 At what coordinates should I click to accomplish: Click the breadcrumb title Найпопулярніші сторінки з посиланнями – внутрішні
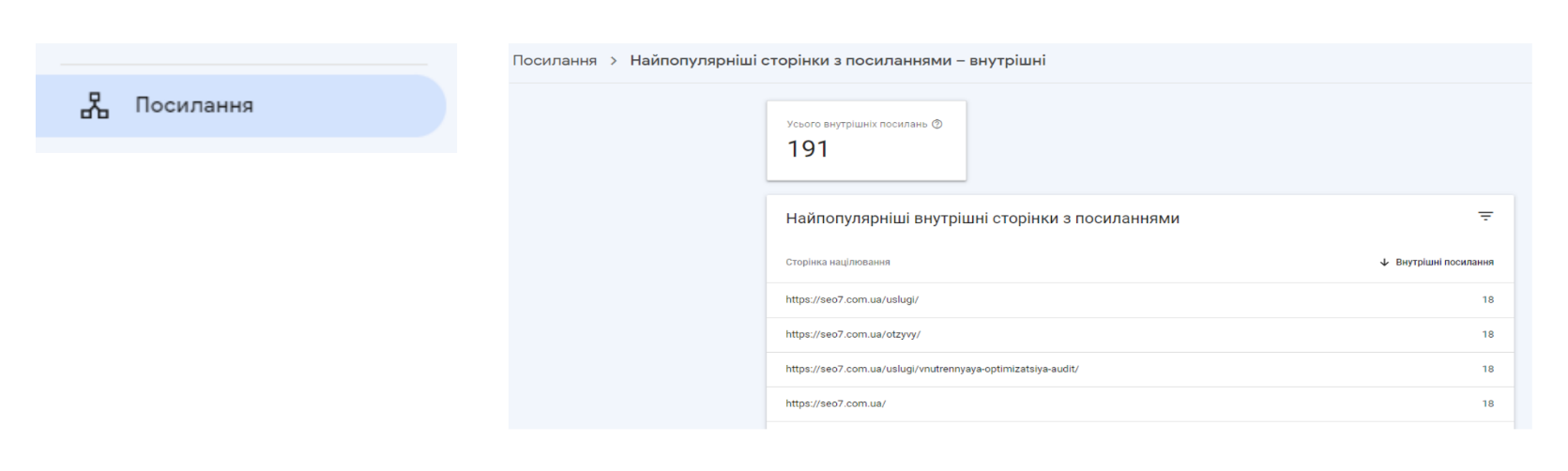tap(837, 61)
